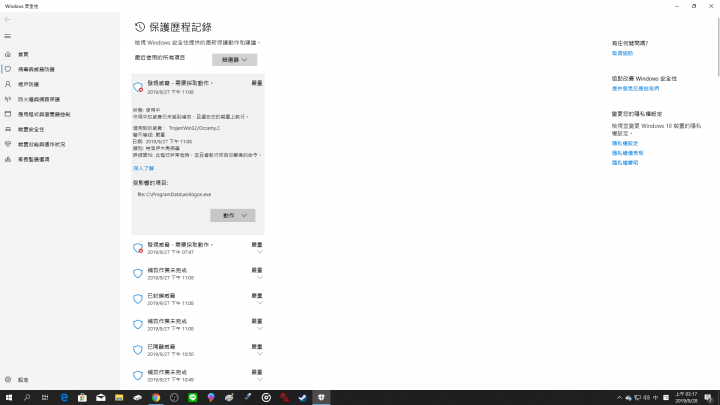The image size is (720, 405).
Task: Open the 隱私權設定 link
Action: [624, 143]
